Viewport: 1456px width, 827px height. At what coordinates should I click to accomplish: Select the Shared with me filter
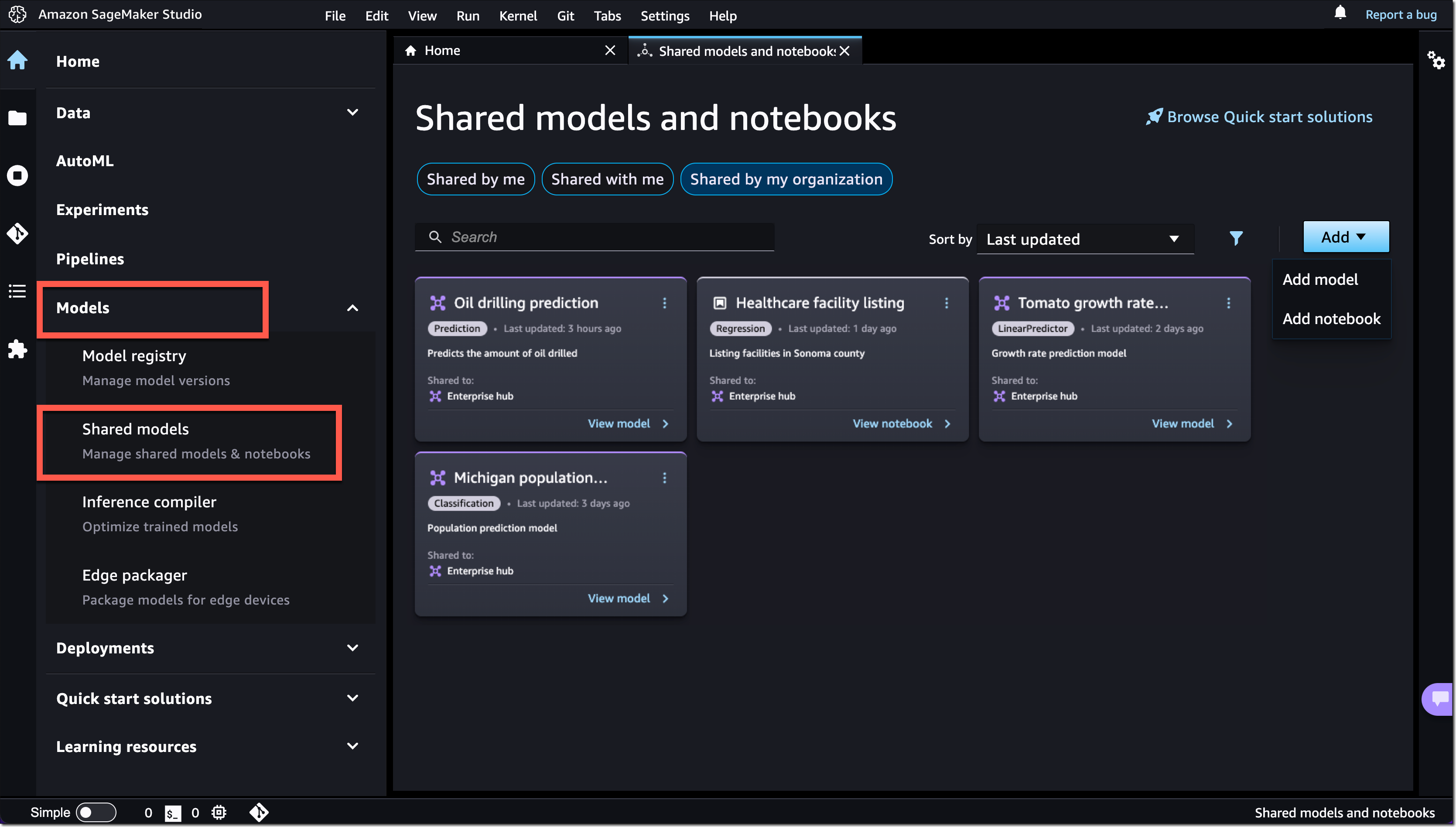(x=607, y=179)
